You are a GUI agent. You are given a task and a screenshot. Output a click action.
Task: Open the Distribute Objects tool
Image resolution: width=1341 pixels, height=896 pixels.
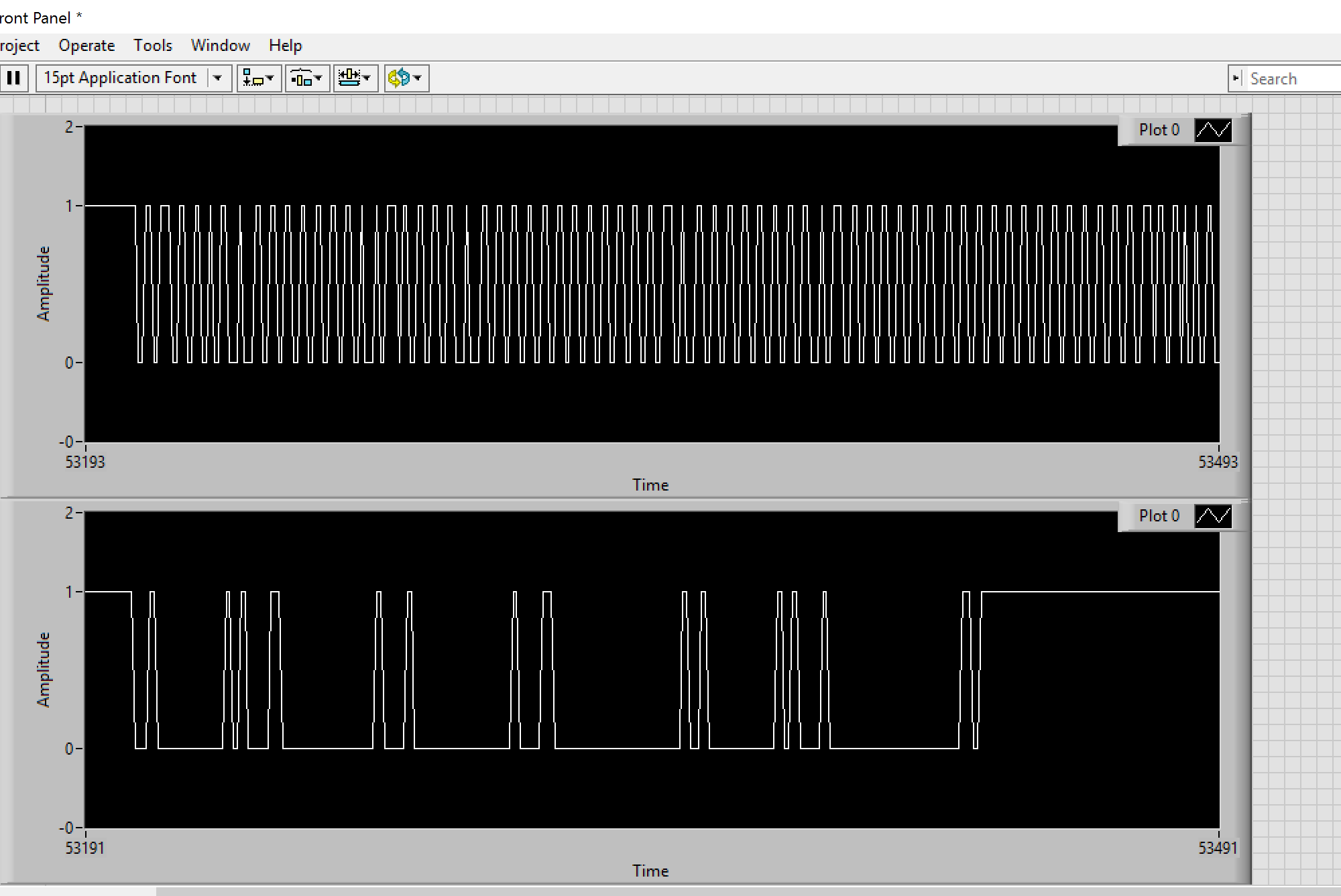coord(307,78)
